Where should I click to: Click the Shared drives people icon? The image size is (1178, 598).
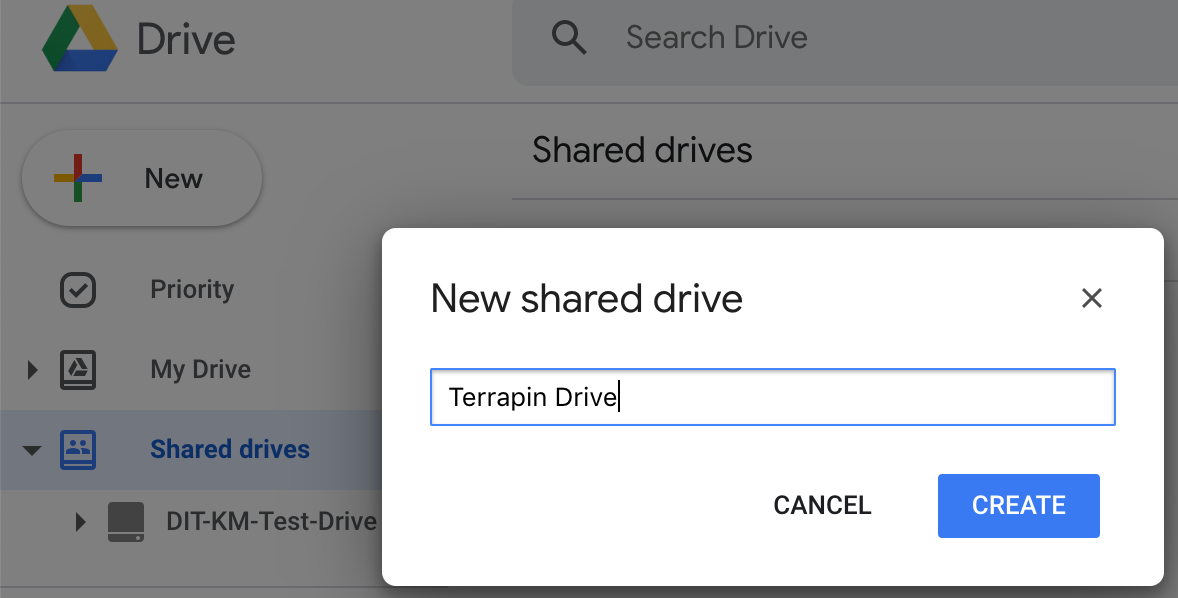[x=77, y=449]
